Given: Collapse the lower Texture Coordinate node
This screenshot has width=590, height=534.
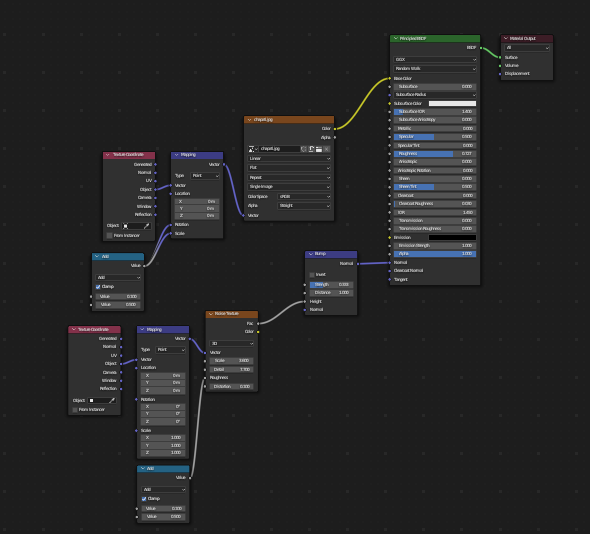Looking at the screenshot, I should [x=74, y=330].
